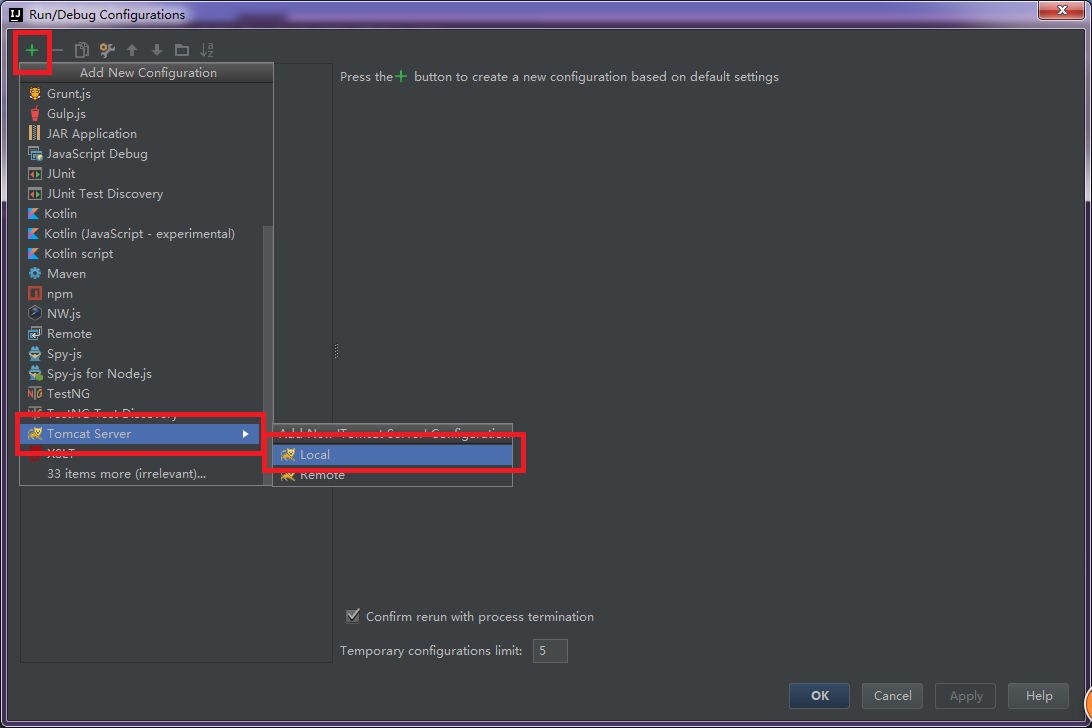The image size is (1092, 728).
Task: Click the Create New Folder icon
Action: tap(182, 50)
